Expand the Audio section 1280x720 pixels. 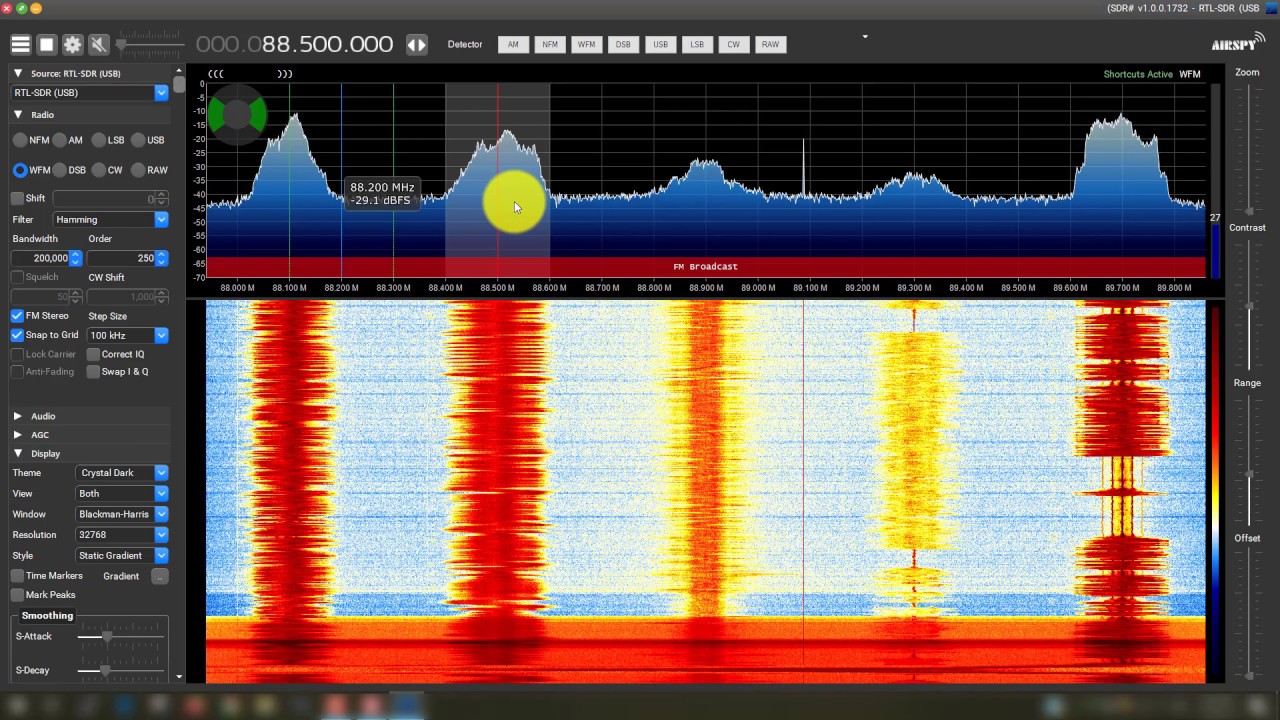point(18,416)
